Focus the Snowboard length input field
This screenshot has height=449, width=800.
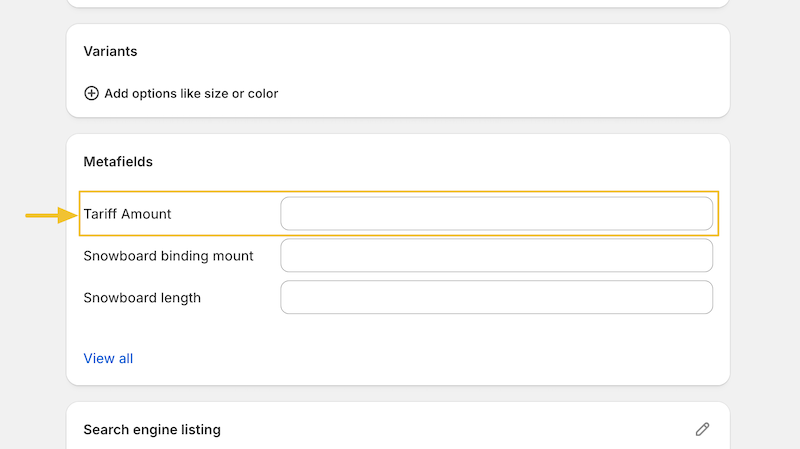point(496,297)
